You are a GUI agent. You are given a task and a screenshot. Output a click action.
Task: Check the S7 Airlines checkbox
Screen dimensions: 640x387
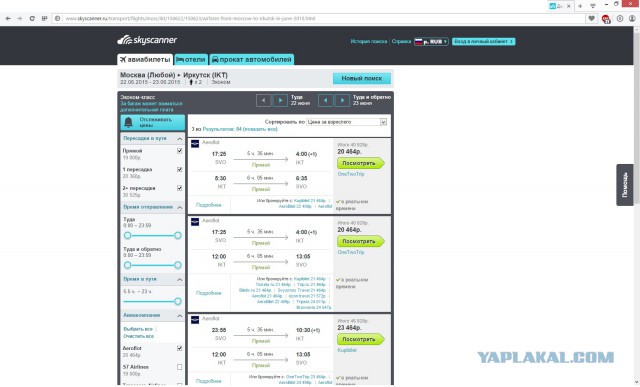coord(180,367)
